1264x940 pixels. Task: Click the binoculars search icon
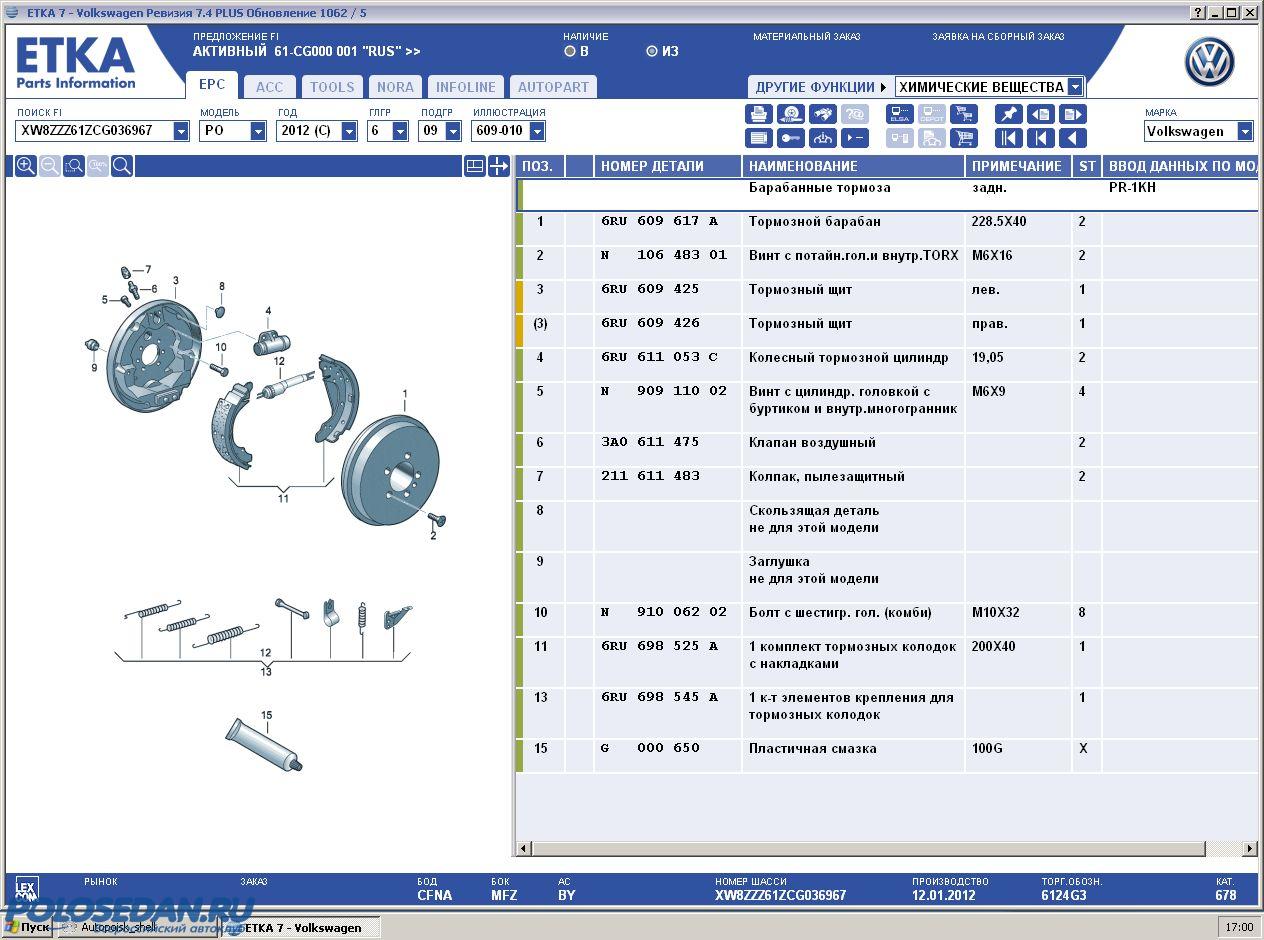pyautogui.click(x=823, y=114)
